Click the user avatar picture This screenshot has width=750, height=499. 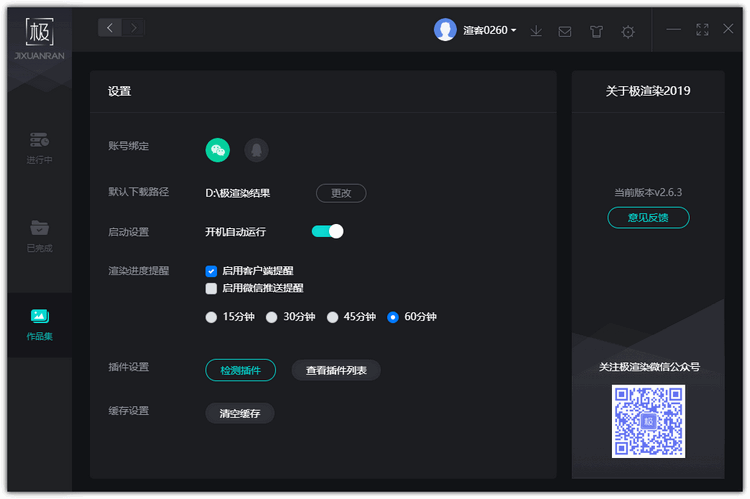pos(445,30)
